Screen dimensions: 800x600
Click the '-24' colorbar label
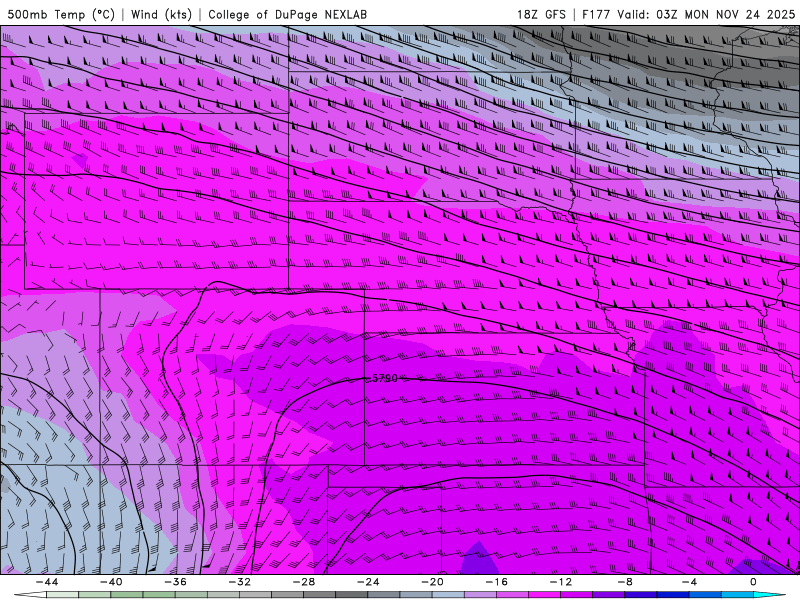[368, 582]
